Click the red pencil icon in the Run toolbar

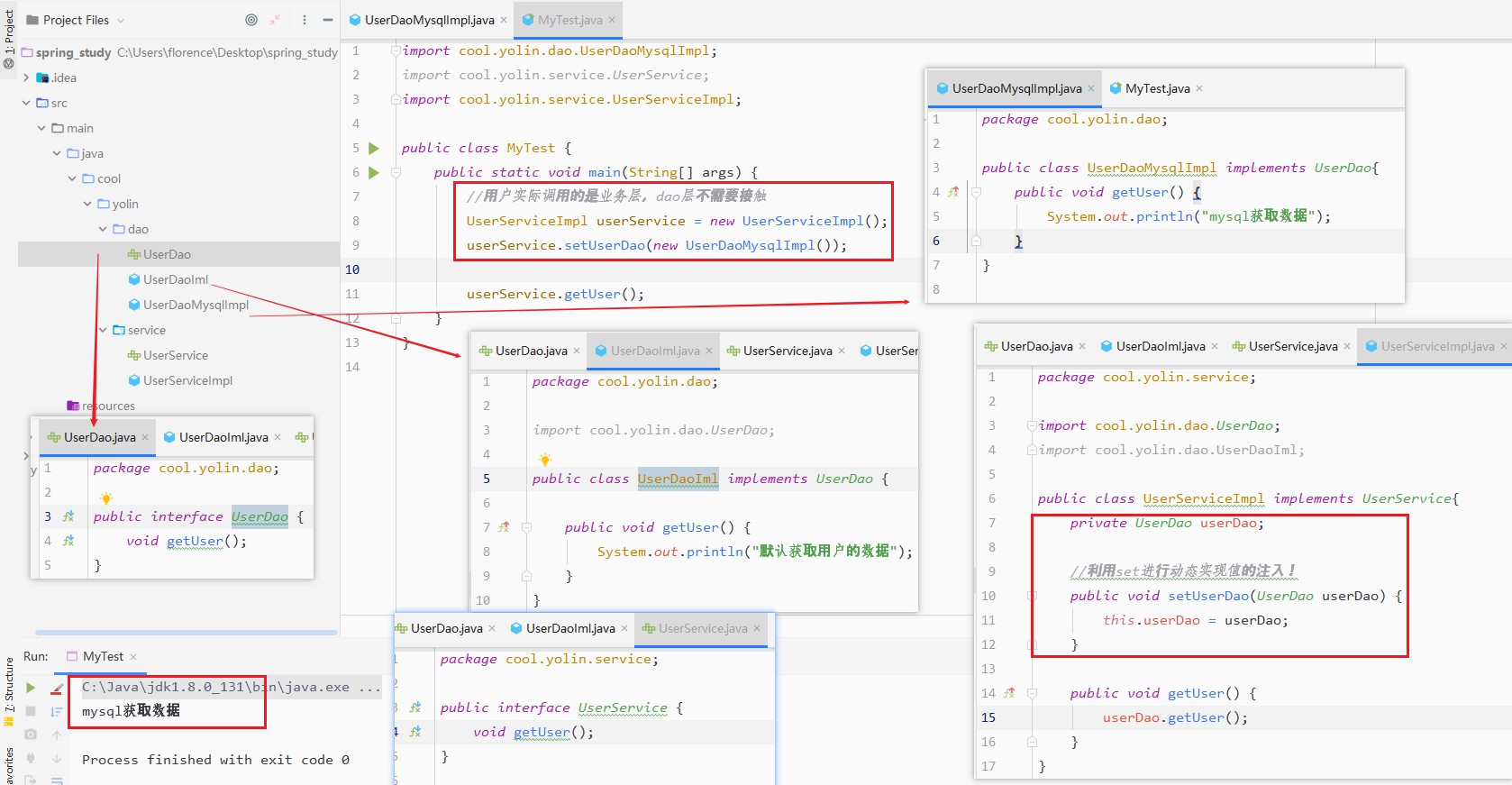pyautogui.click(x=57, y=688)
